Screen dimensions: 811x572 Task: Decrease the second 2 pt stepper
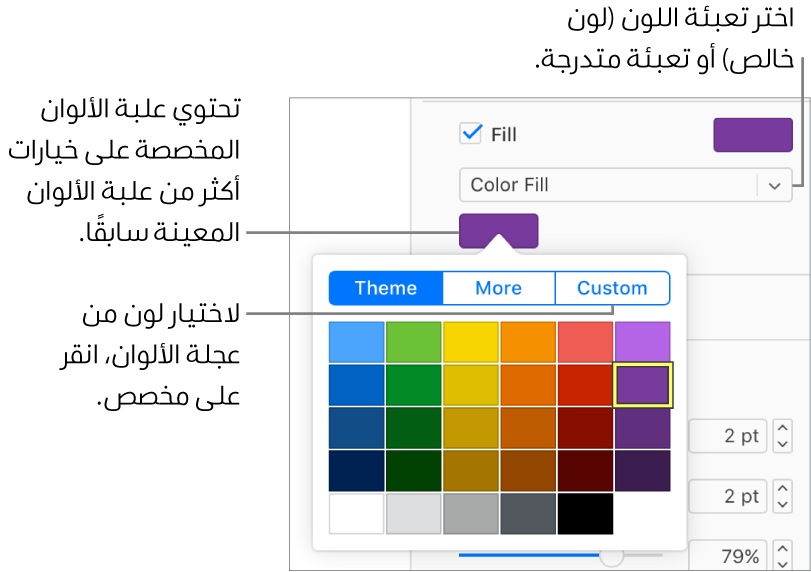(783, 505)
